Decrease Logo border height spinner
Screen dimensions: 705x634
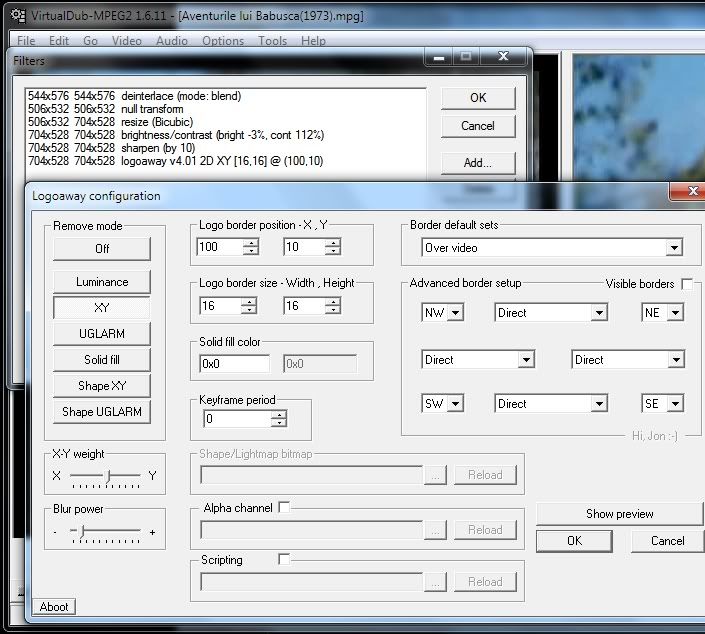click(x=332, y=310)
